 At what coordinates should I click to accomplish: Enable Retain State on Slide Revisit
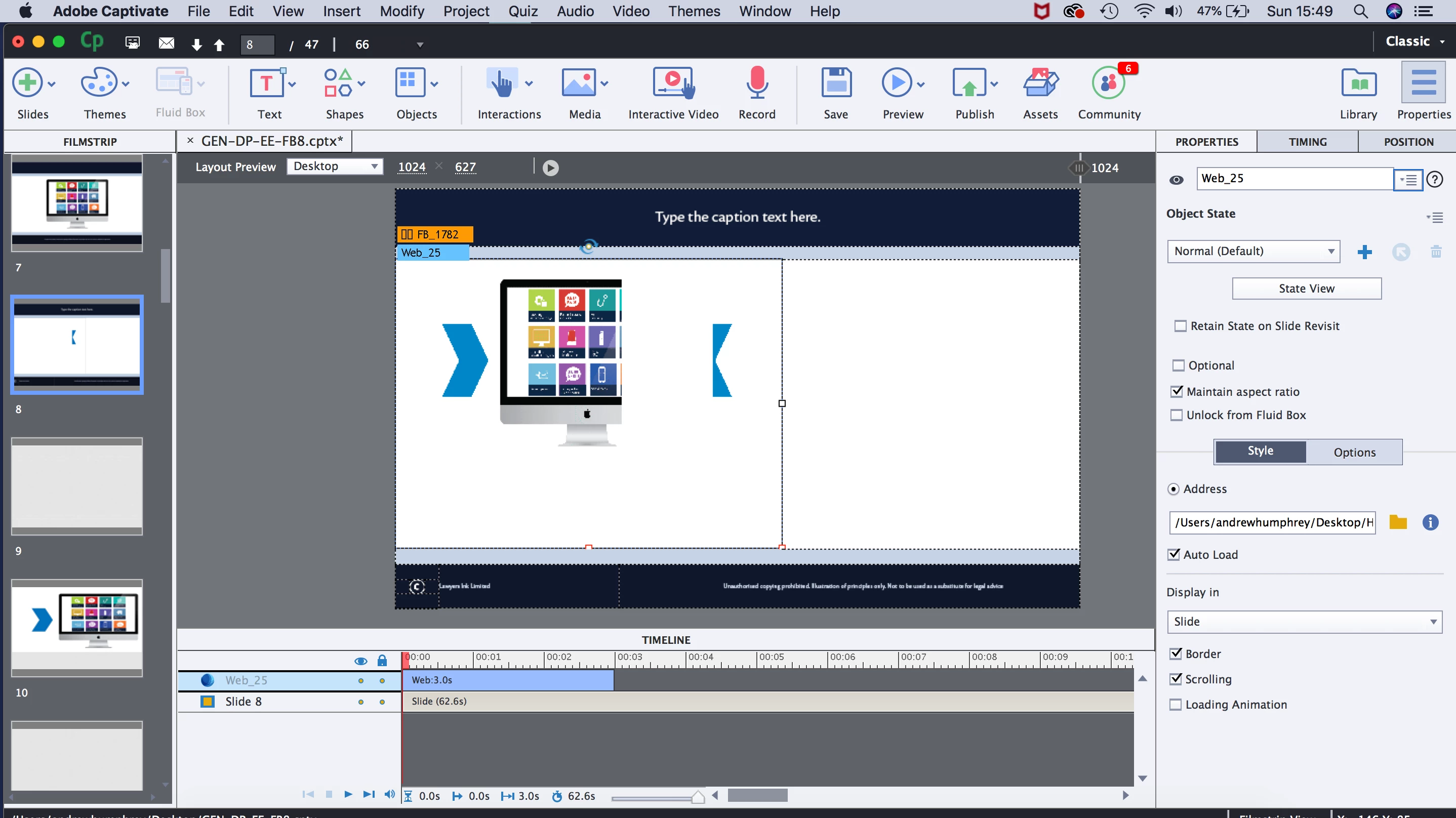(1180, 326)
